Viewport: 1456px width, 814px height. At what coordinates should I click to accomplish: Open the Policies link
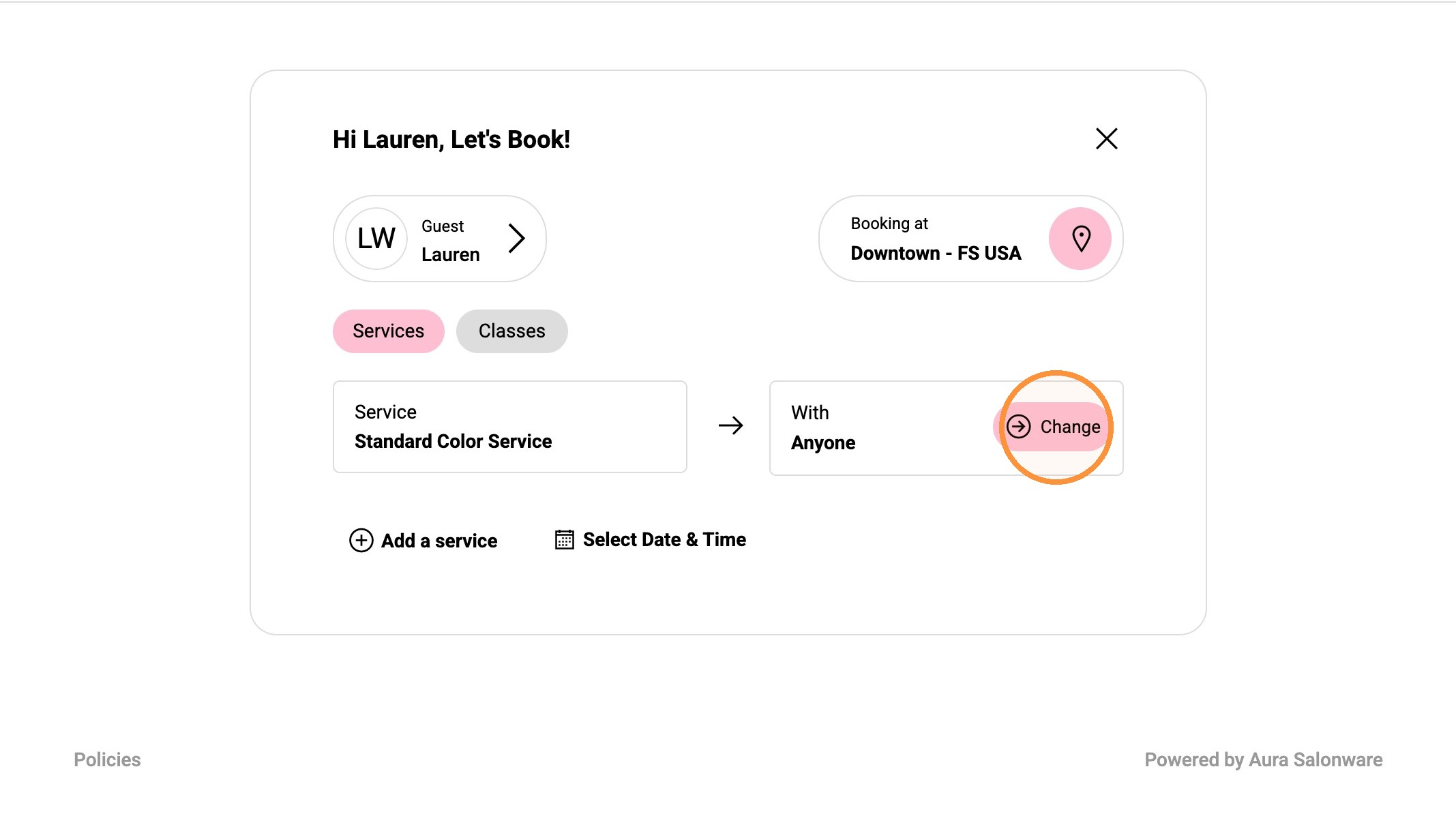pos(107,759)
